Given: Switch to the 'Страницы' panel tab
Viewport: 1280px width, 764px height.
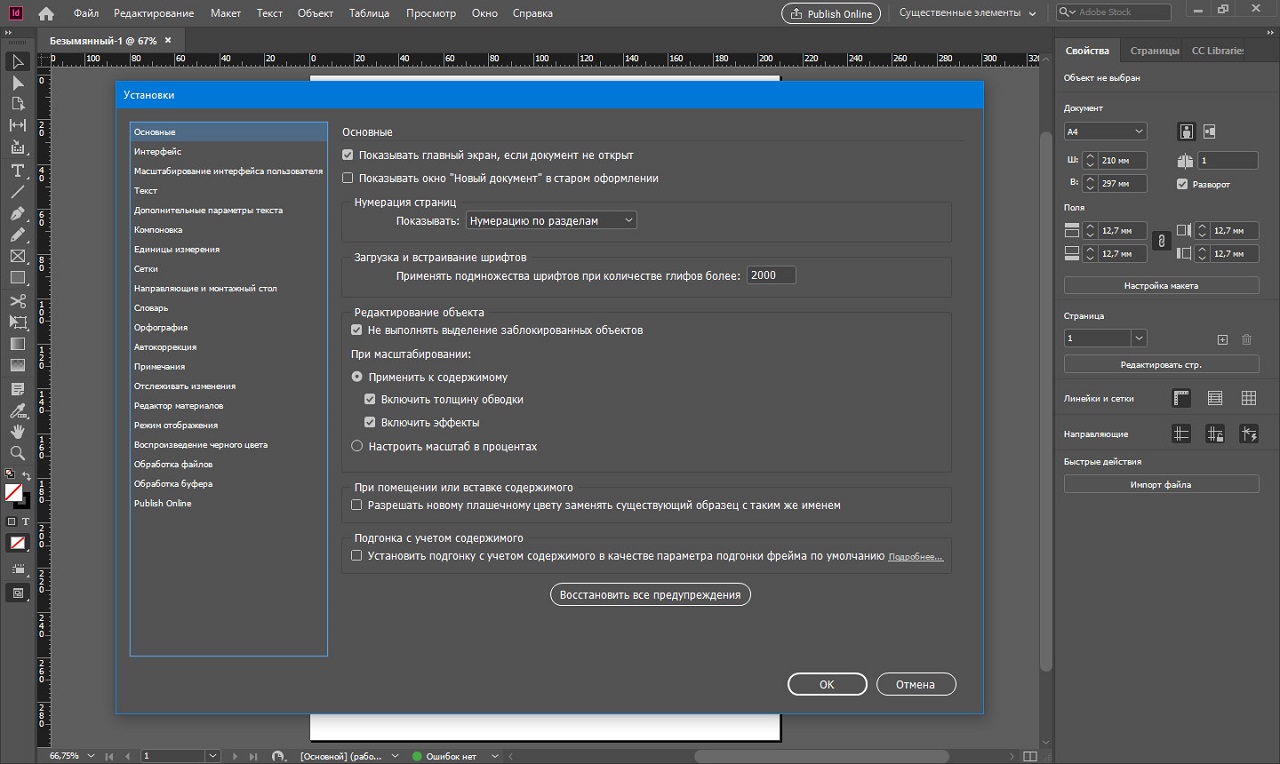Looking at the screenshot, I should click(x=1154, y=50).
